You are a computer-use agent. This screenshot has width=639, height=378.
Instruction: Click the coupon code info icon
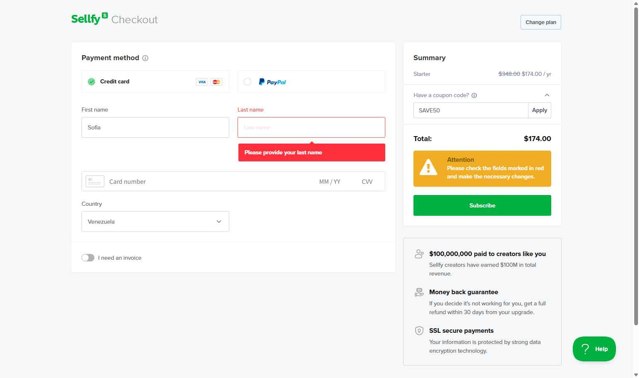[x=474, y=95]
